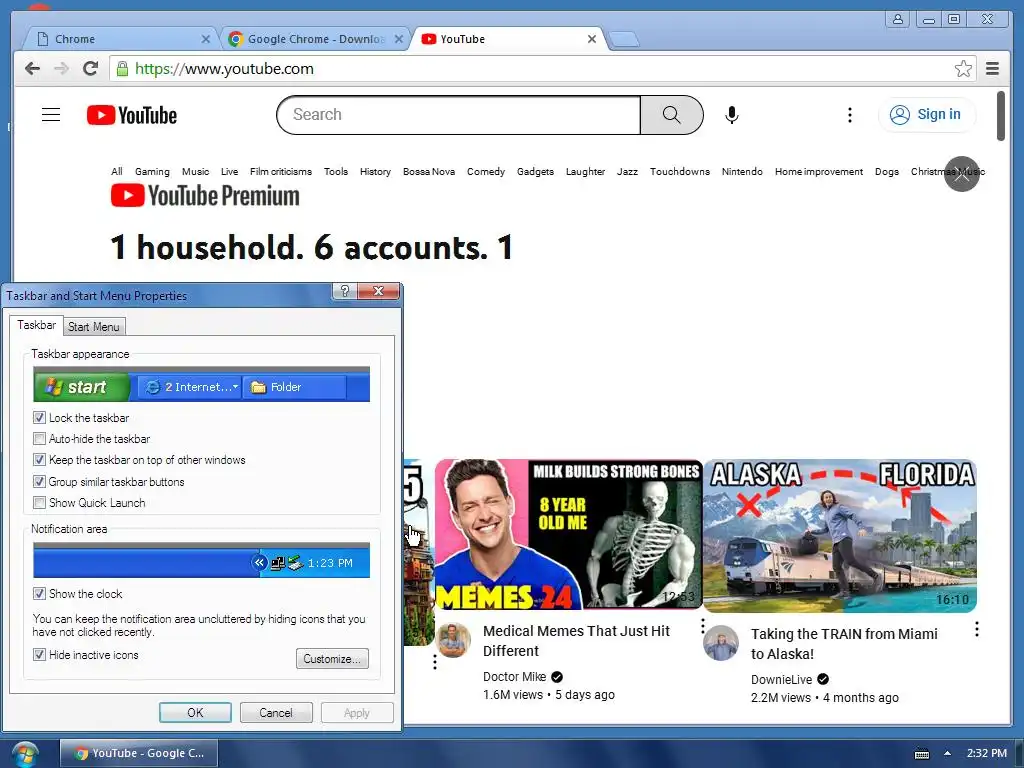This screenshot has height=768, width=1024.
Task: Click the page vertical scrollbar thumb
Action: [x=1000, y=116]
